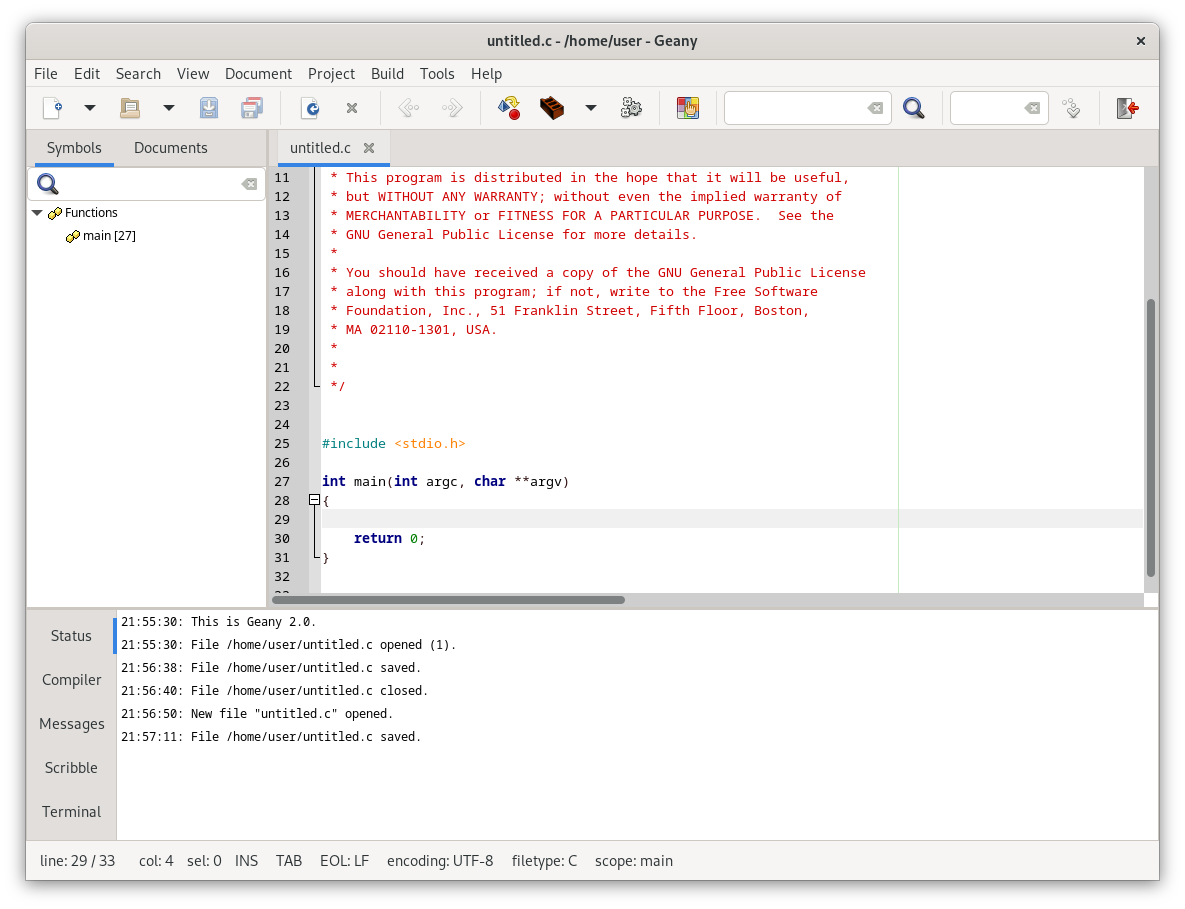
Task: Click the New file toolbar icon
Action: pyautogui.click(x=52, y=108)
